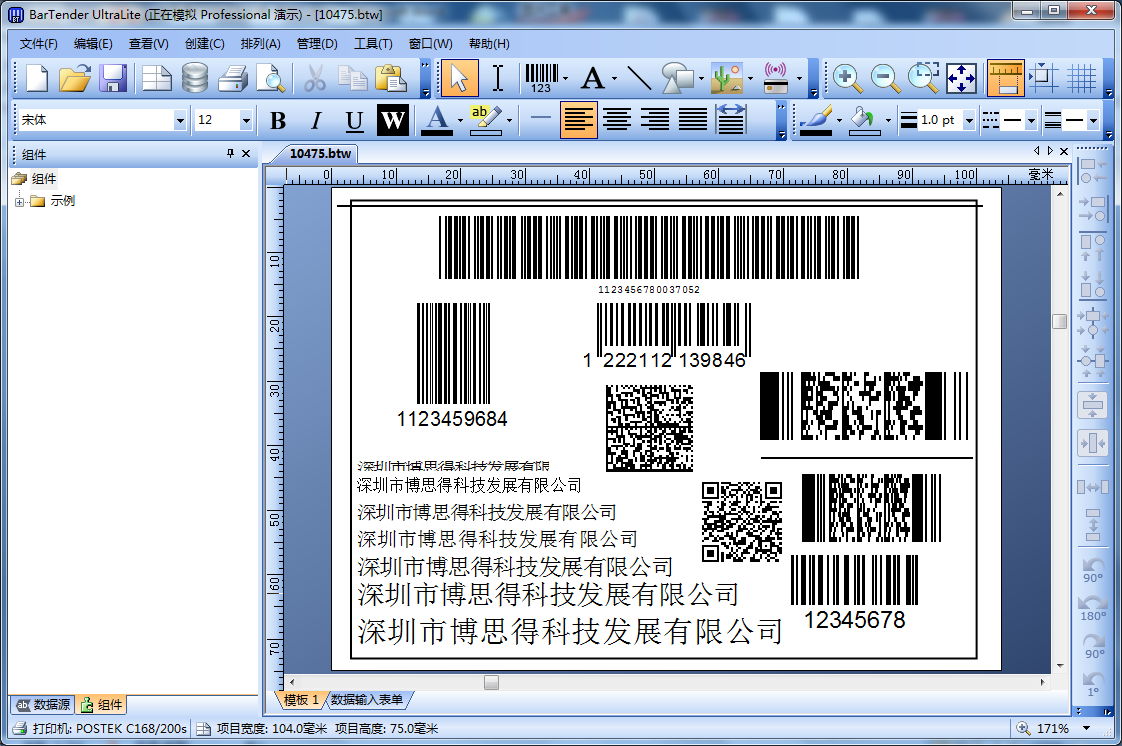Select the line drawing tool
Viewport: 1122px width, 746px height.
tap(639, 78)
